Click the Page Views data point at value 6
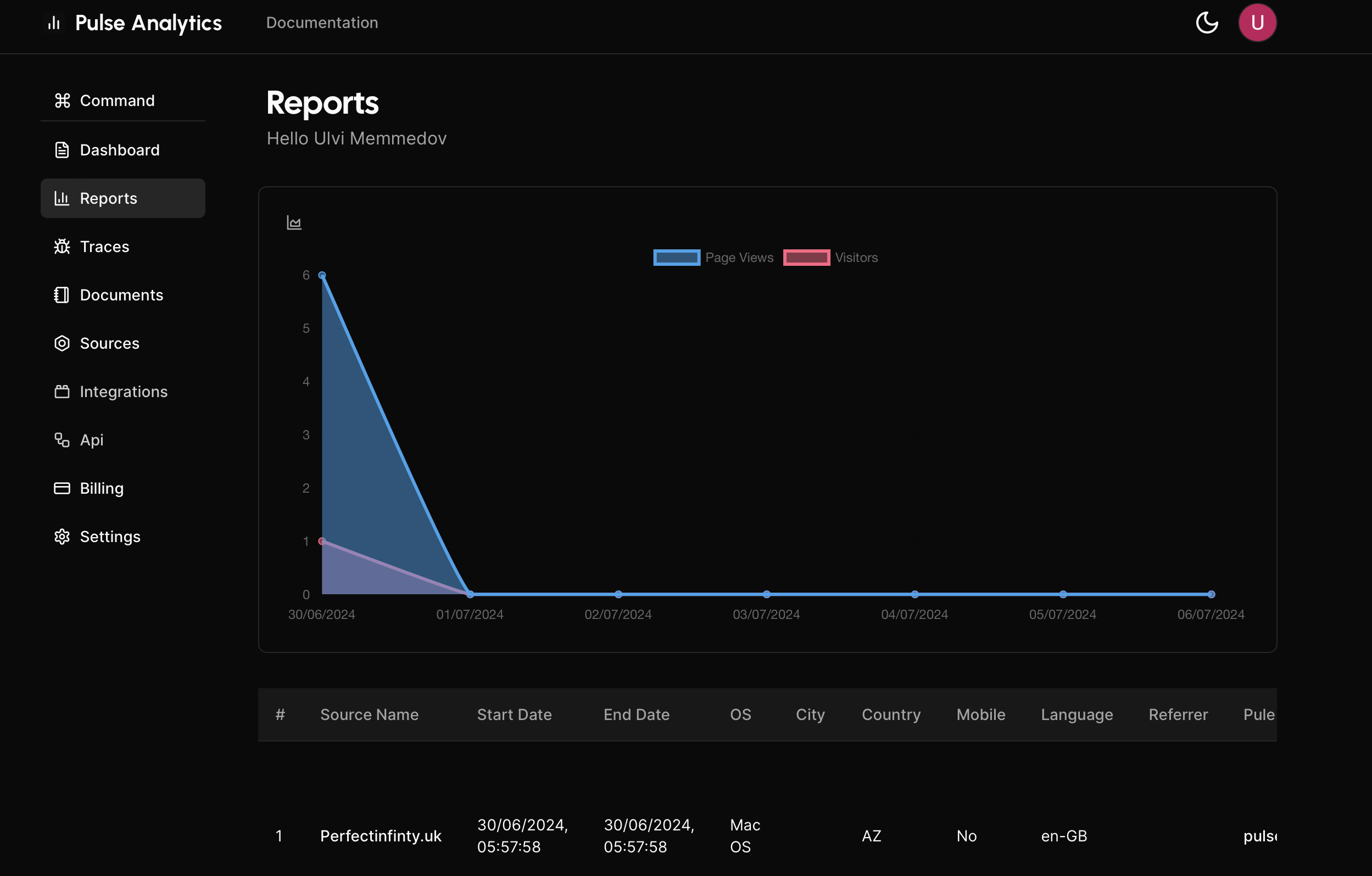Image resolution: width=1372 pixels, height=876 pixels. click(x=322, y=275)
